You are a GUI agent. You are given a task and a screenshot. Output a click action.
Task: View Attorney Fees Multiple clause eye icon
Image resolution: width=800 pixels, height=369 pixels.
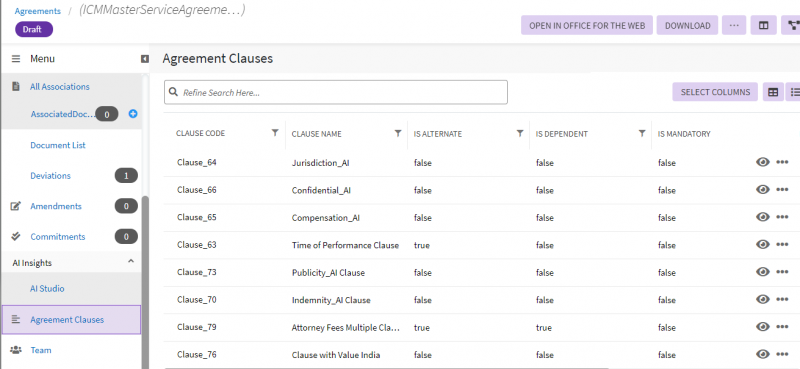pos(763,327)
